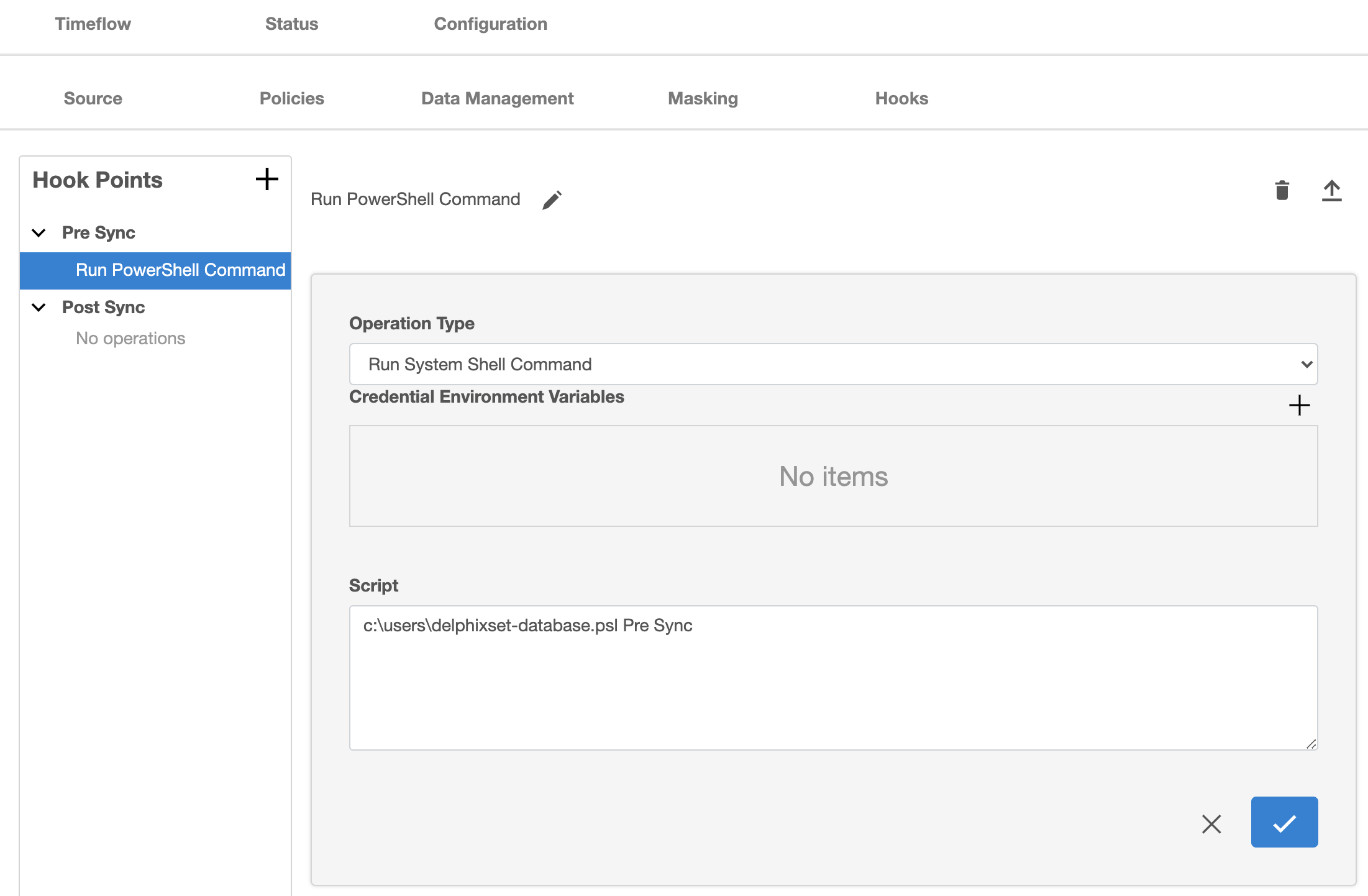Click the No items credential variables box

click(x=832, y=476)
